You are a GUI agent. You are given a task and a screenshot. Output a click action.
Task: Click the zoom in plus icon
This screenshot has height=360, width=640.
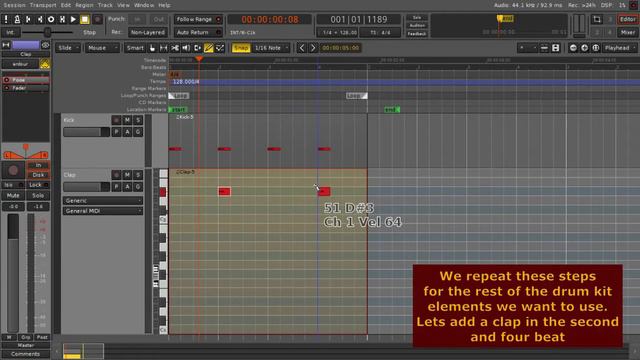click(x=584, y=48)
